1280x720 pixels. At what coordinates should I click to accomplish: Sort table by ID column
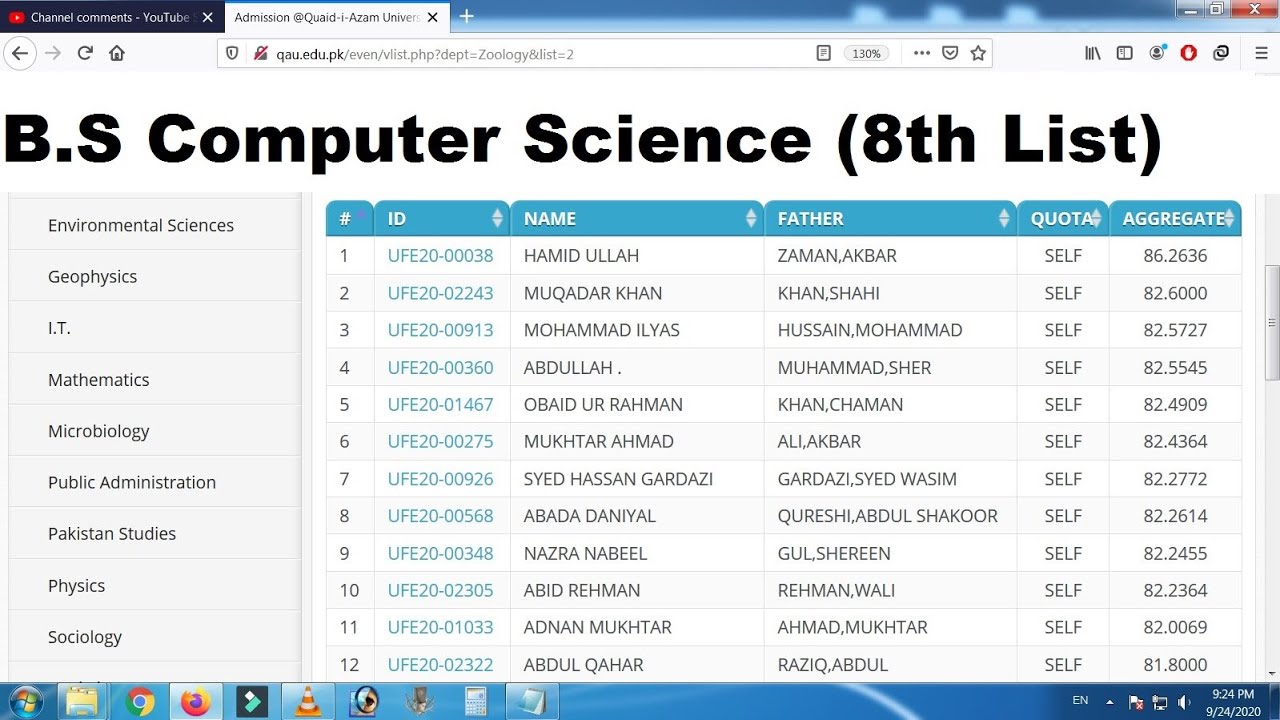(442, 218)
